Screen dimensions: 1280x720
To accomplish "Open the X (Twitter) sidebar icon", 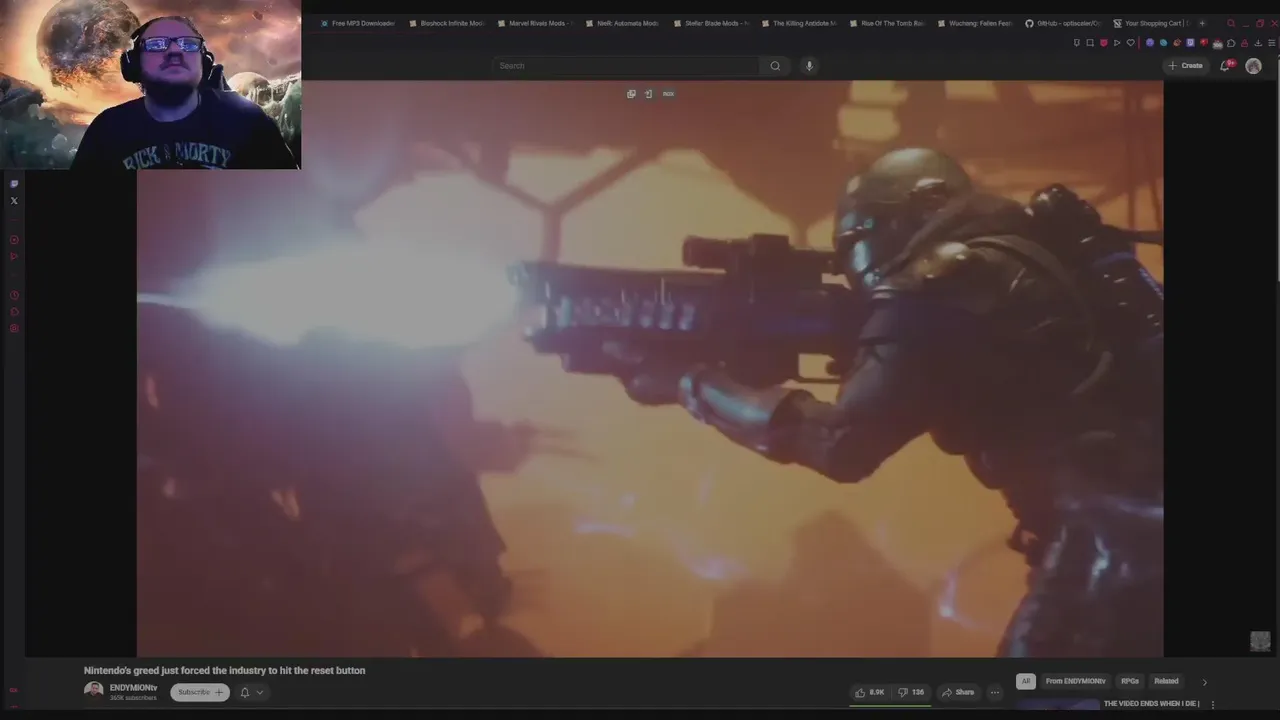I will [x=14, y=201].
